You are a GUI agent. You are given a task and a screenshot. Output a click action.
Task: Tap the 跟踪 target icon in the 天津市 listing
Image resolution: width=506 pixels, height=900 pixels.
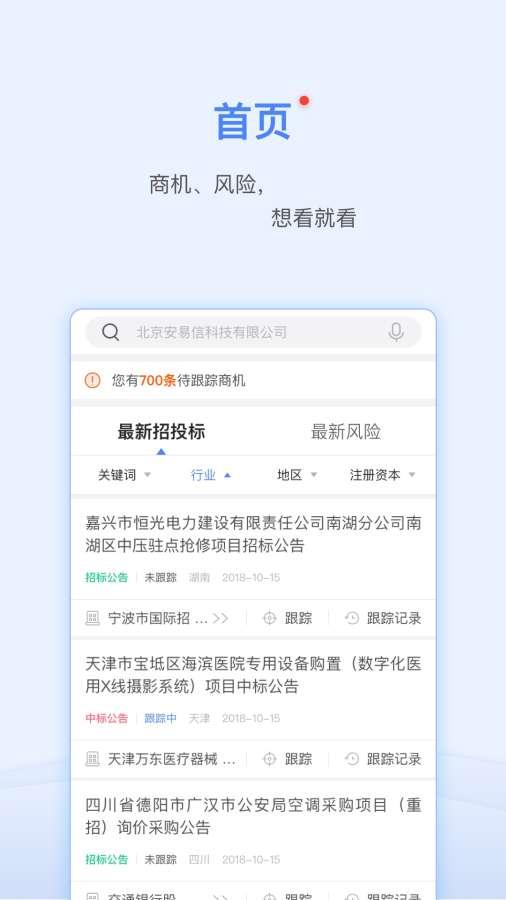pos(269,759)
